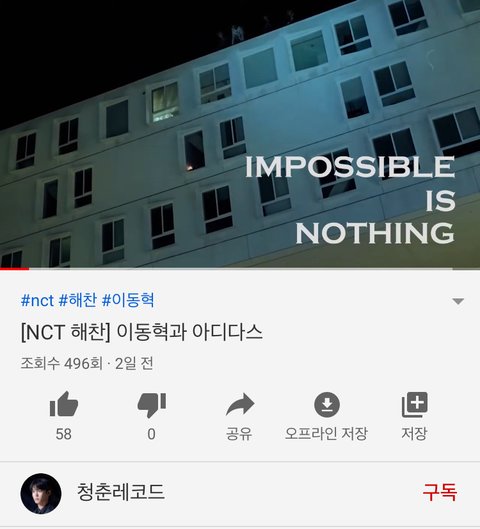The width and height of the screenshot is (480, 529).
Task: Open the #nct hashtag
Action: [x=37, y=300]
